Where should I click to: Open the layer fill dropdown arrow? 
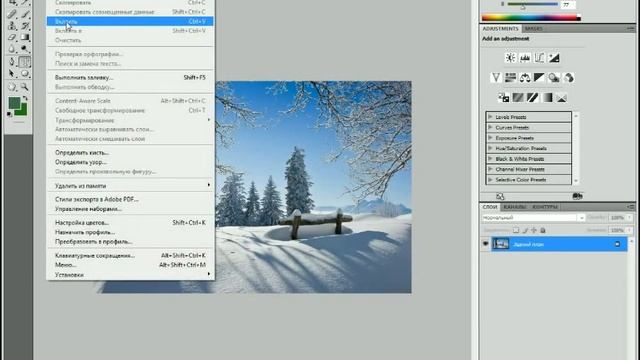(x=629, y=230)
